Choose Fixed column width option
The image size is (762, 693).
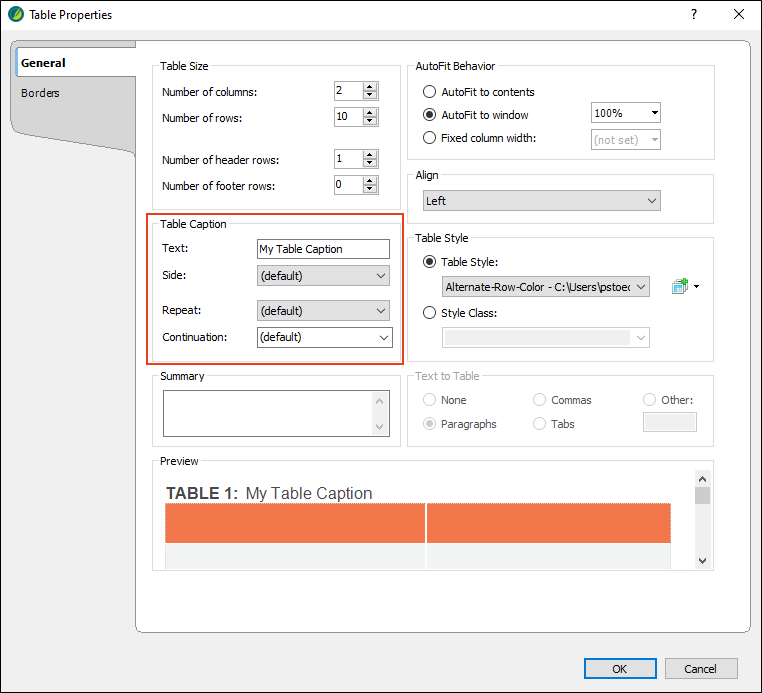[x=429, y=138]
